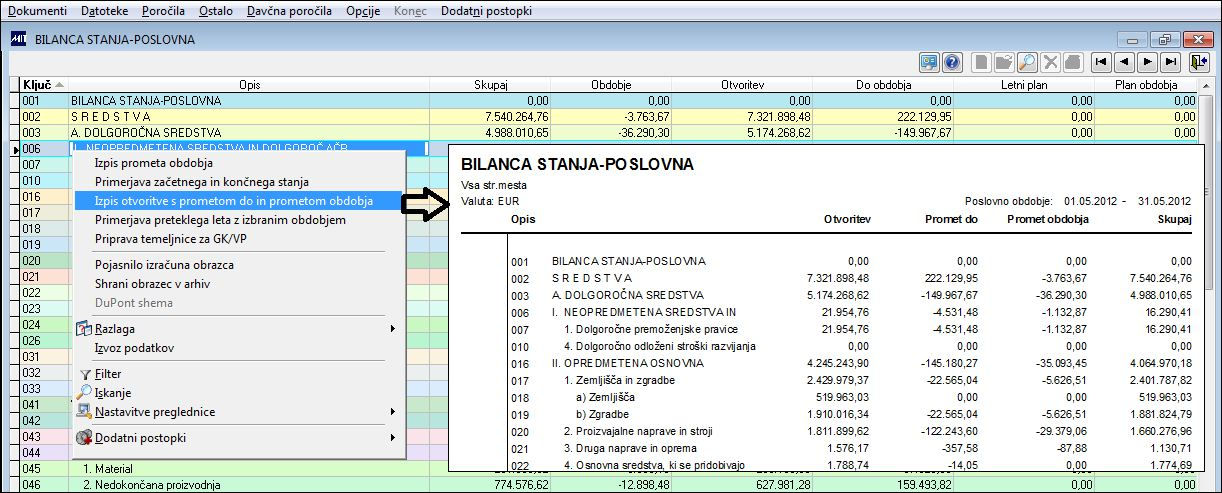Click the Do obdobja column header
1222x493 pixels.
click(884, 85)
